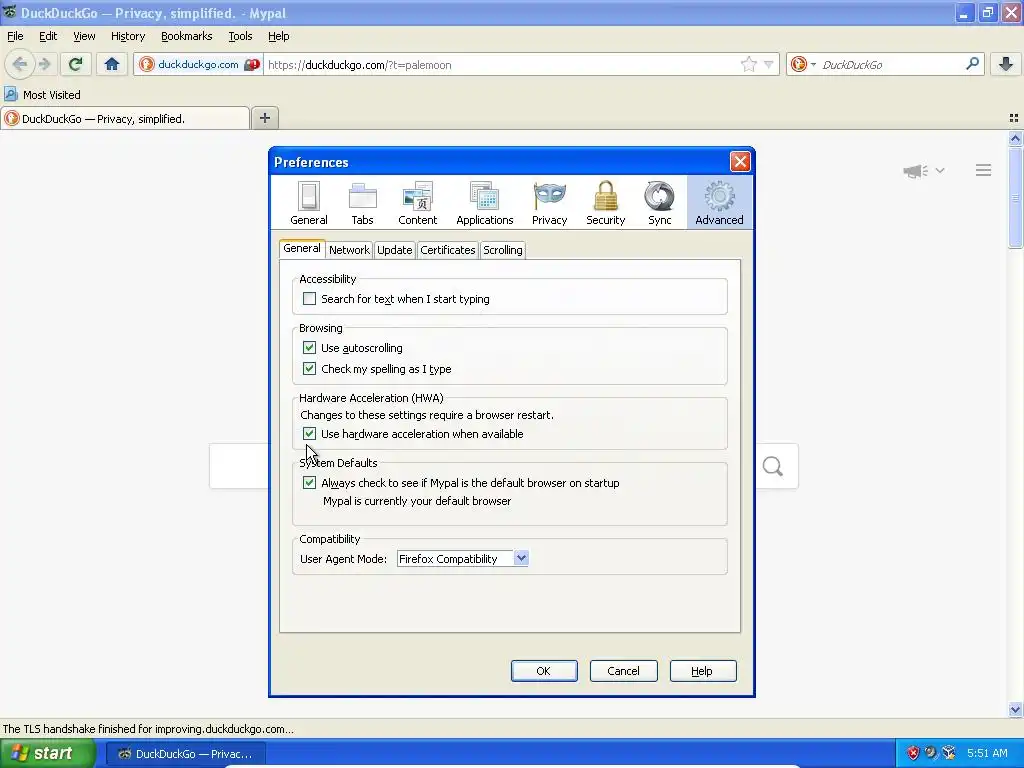
Task: Open the Downloads arrow button
Action: 1006,64
